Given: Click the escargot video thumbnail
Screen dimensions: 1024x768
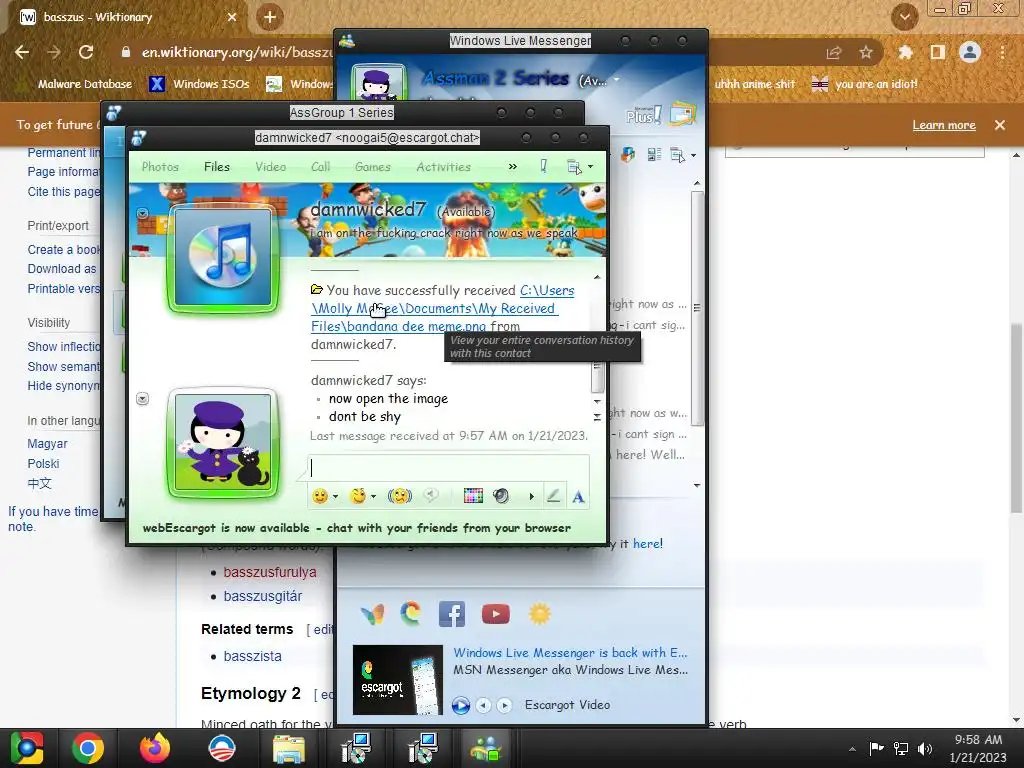Looking at the screenshot, I should 398,680.
